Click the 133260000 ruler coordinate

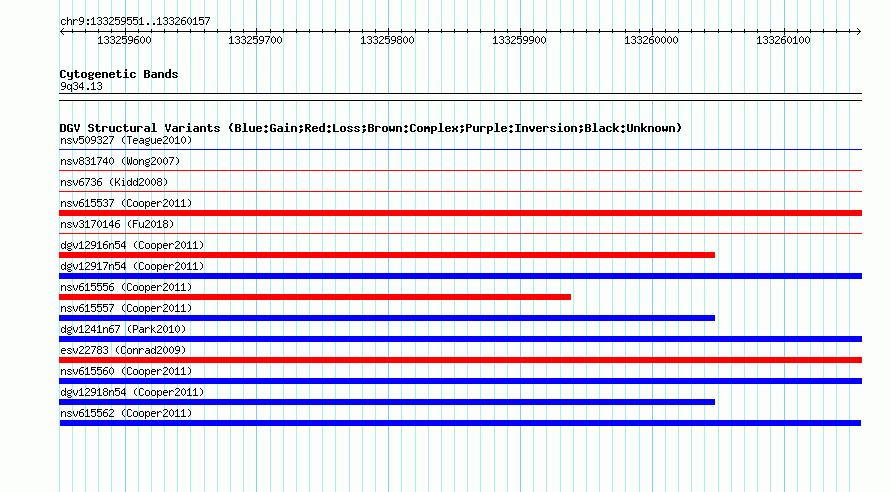pos(651,40)
